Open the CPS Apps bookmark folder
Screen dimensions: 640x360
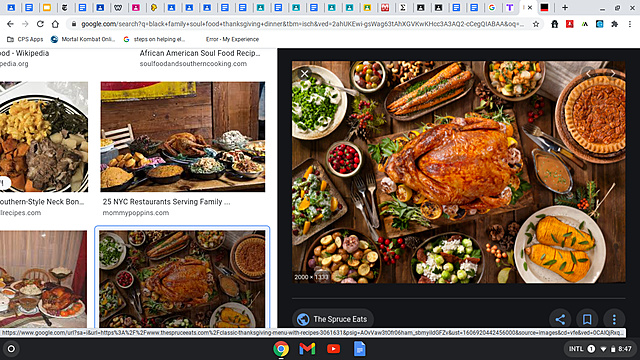(25, 39)
